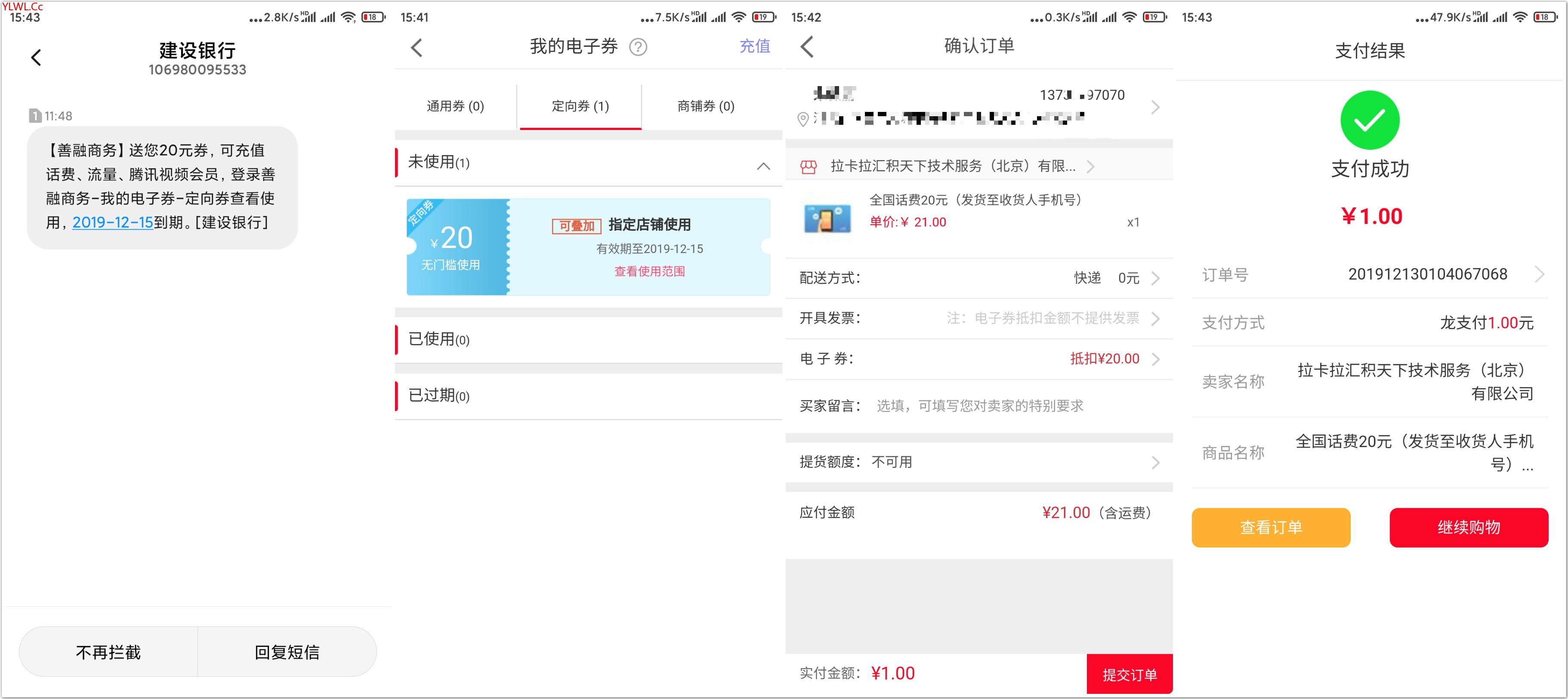Go back from the 建设银行 SMS conversation

tap(36, 58)
